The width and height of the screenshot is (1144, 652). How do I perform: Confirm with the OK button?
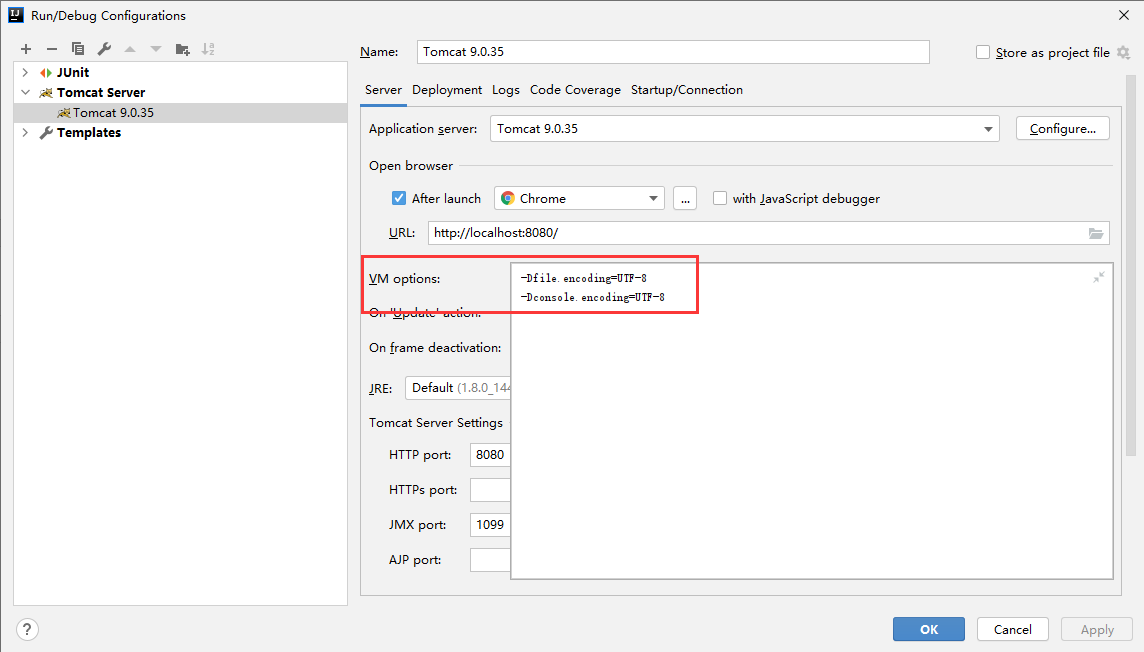(929, 629)
